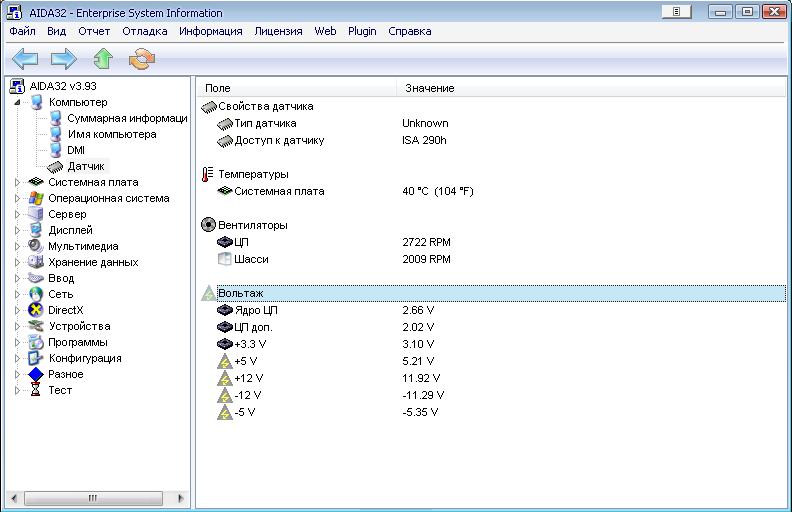Select the Ядро ЦП voltage row

click(x=256, y=310)
